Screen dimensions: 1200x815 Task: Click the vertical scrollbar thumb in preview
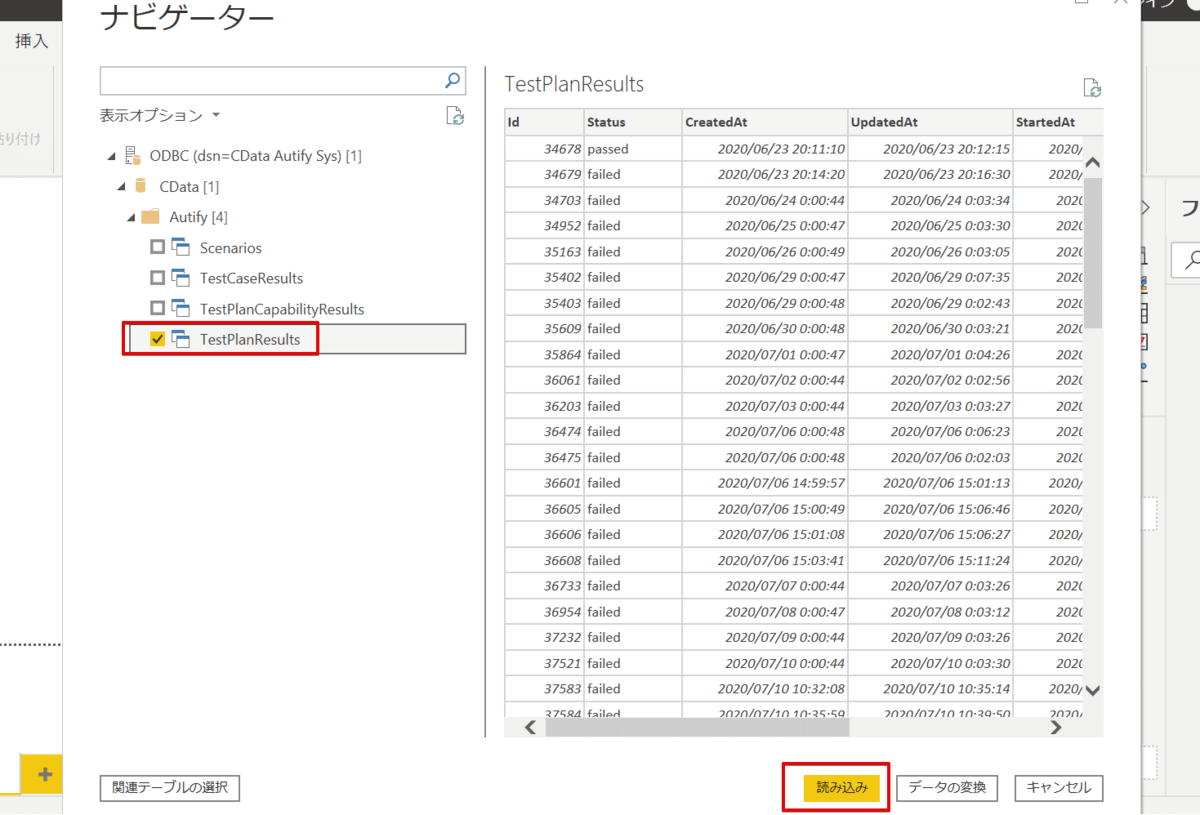pos(1093,252)
